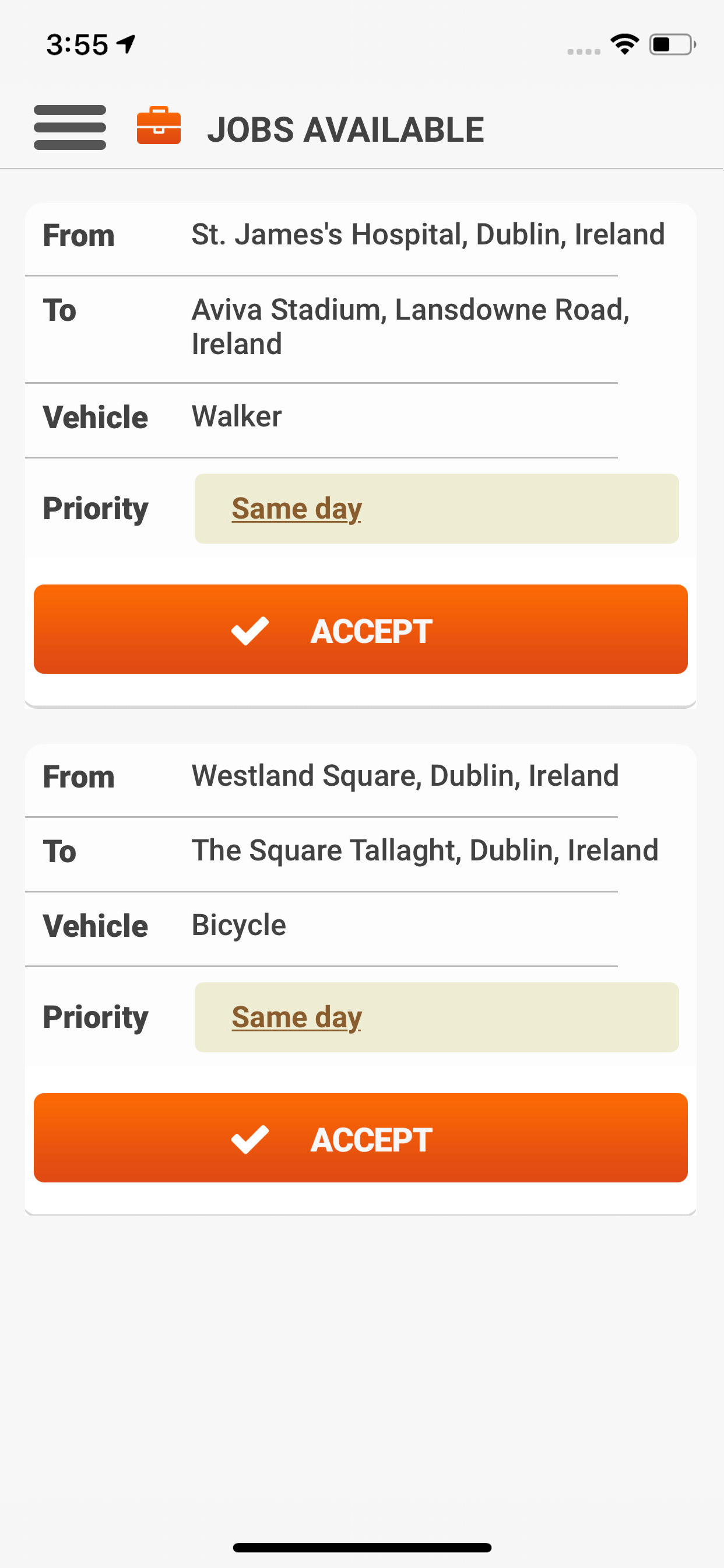The height and width of the screenshot is (1568, 724).
Task: Tap The Square Tallaght destination address
Action: 425,851
